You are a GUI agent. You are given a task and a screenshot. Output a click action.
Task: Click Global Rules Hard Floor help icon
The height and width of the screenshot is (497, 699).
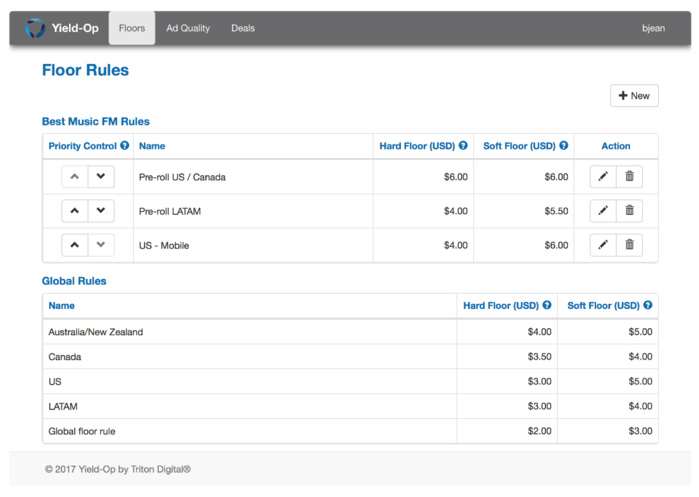point(547,306)
